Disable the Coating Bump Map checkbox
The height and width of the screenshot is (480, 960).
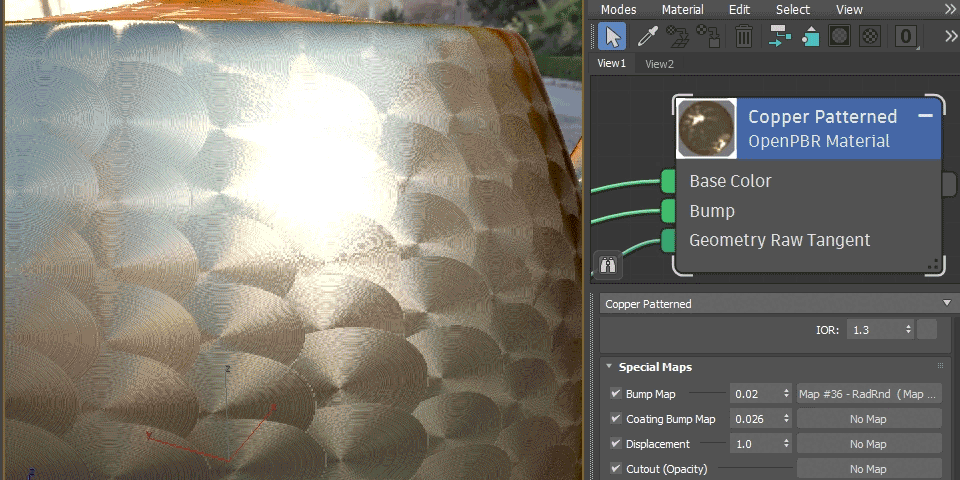click(x=616, y=419)
